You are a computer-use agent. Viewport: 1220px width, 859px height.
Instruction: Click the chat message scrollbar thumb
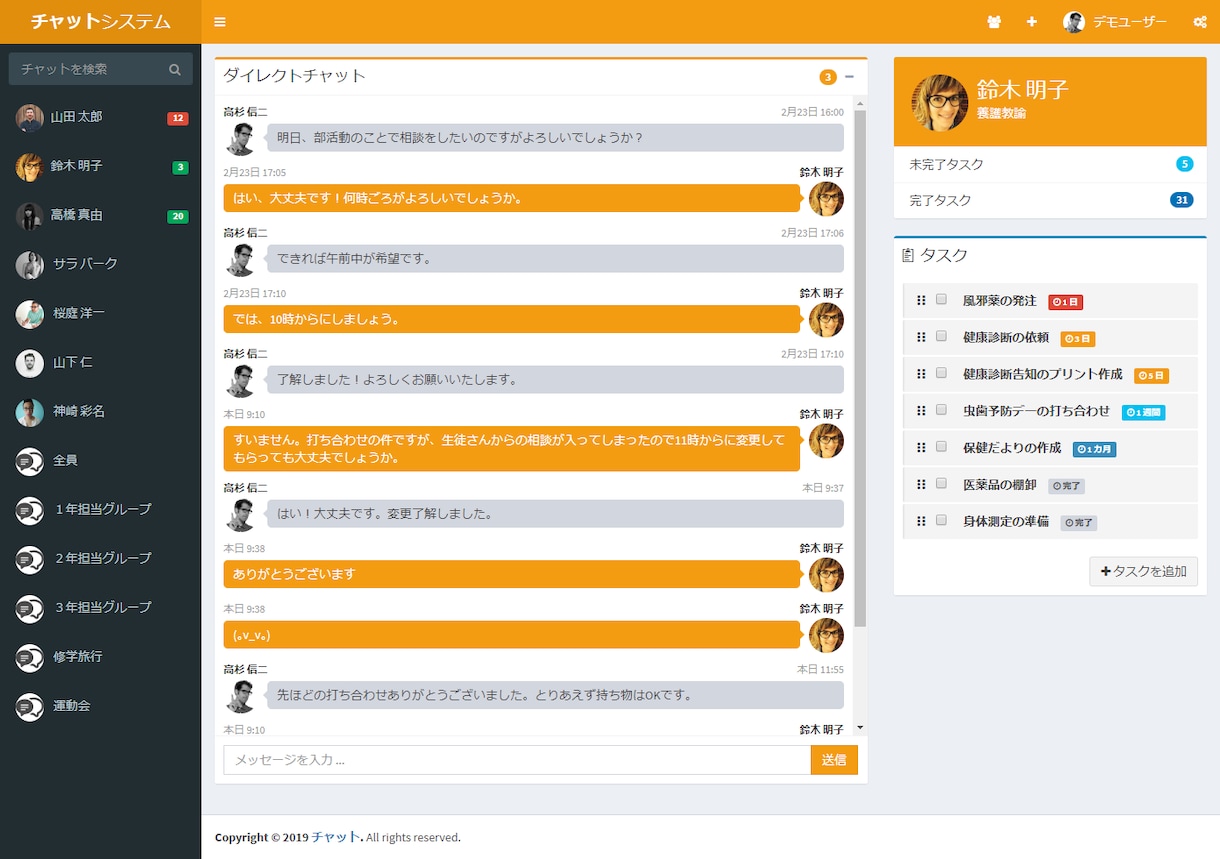[860, 368]
